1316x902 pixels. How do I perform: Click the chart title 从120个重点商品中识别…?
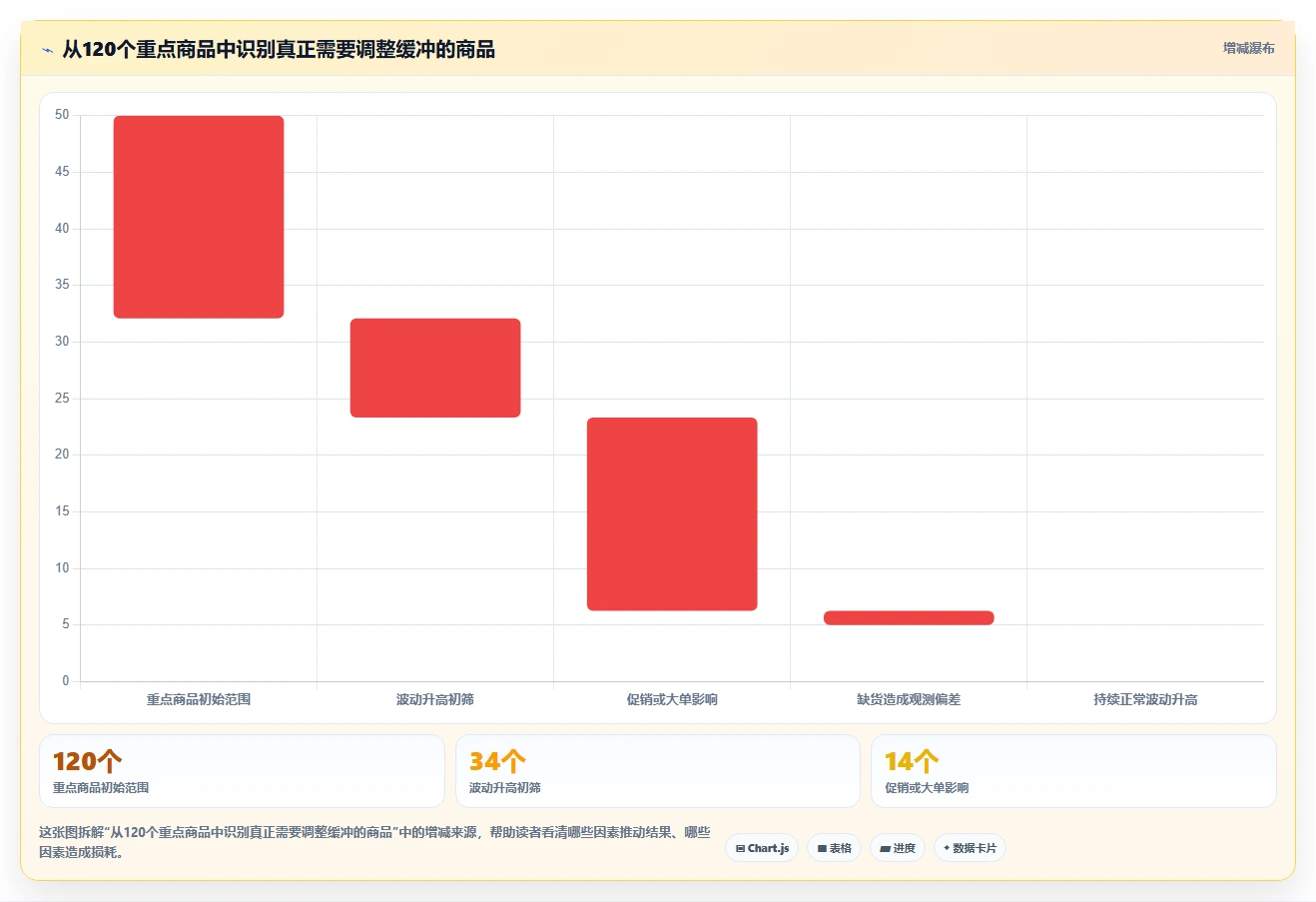[x=279, y=50]
